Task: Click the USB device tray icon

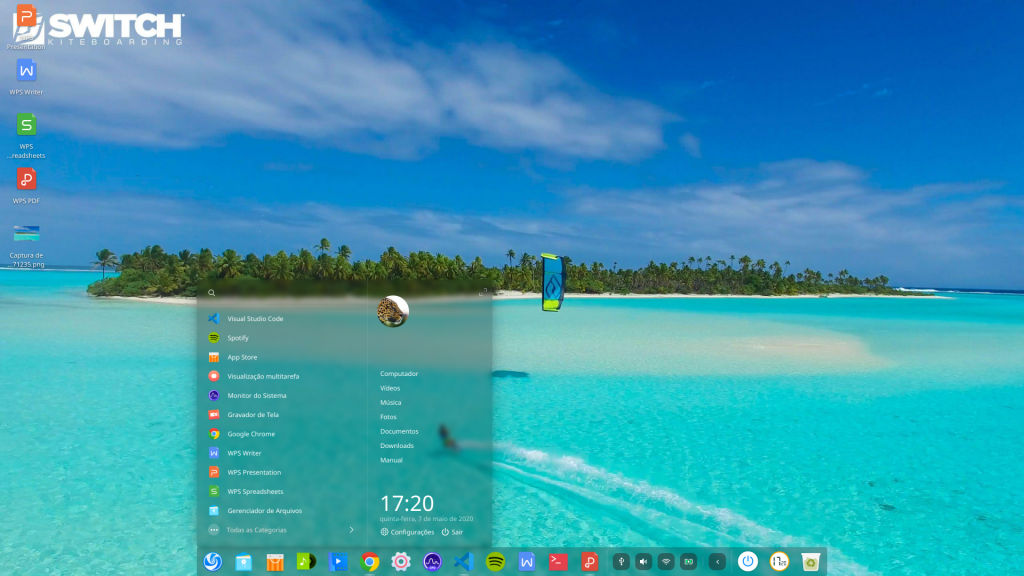Action: point(621,562)
